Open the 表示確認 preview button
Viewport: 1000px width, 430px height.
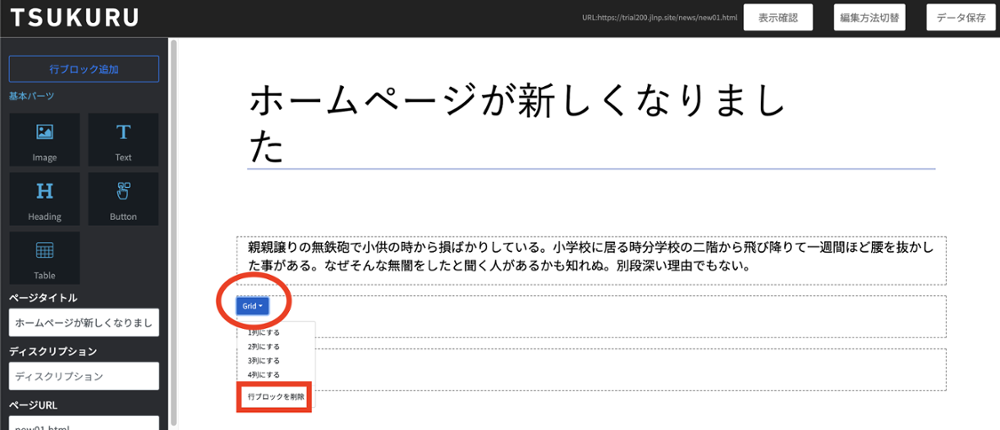778,18
